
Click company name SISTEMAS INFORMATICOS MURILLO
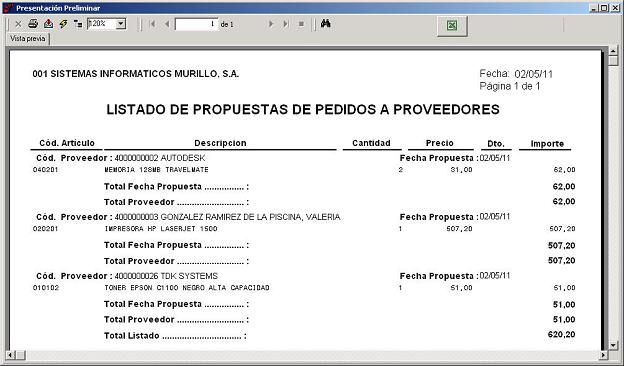pyautogui.click(x=136, y=74)
